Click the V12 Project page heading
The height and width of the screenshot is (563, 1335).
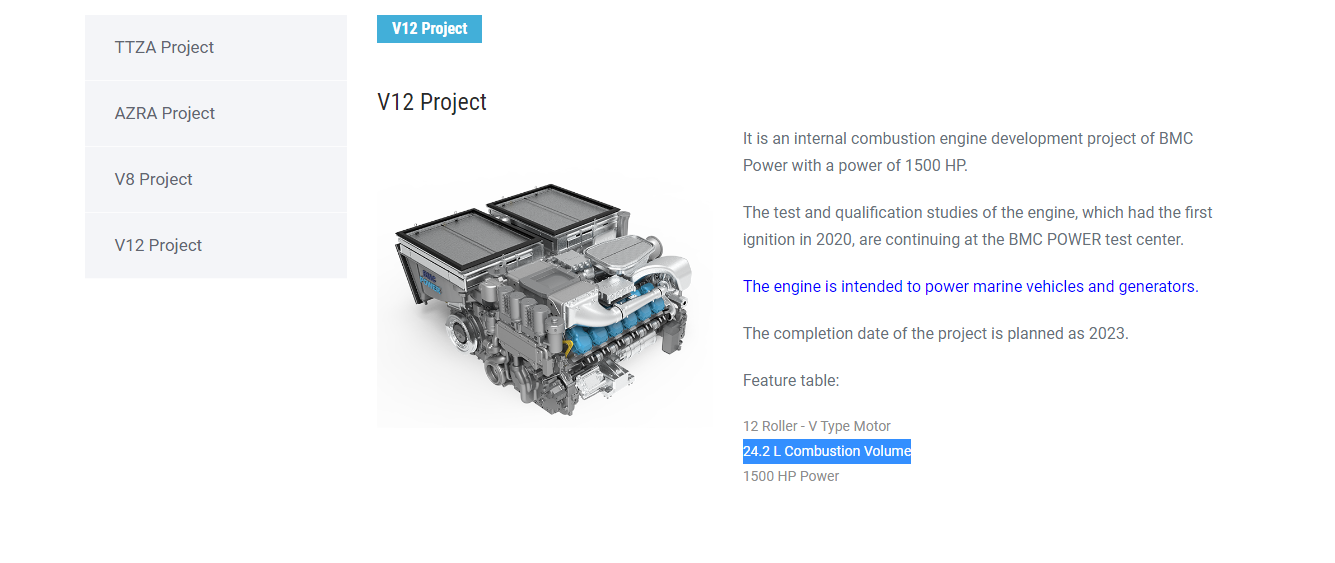point(432,102)
